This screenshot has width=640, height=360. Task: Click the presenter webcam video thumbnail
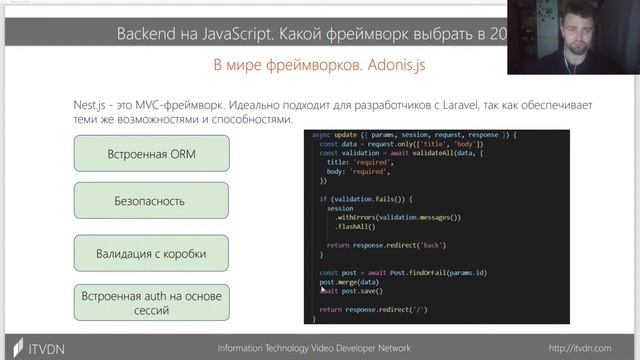(573, 37)
